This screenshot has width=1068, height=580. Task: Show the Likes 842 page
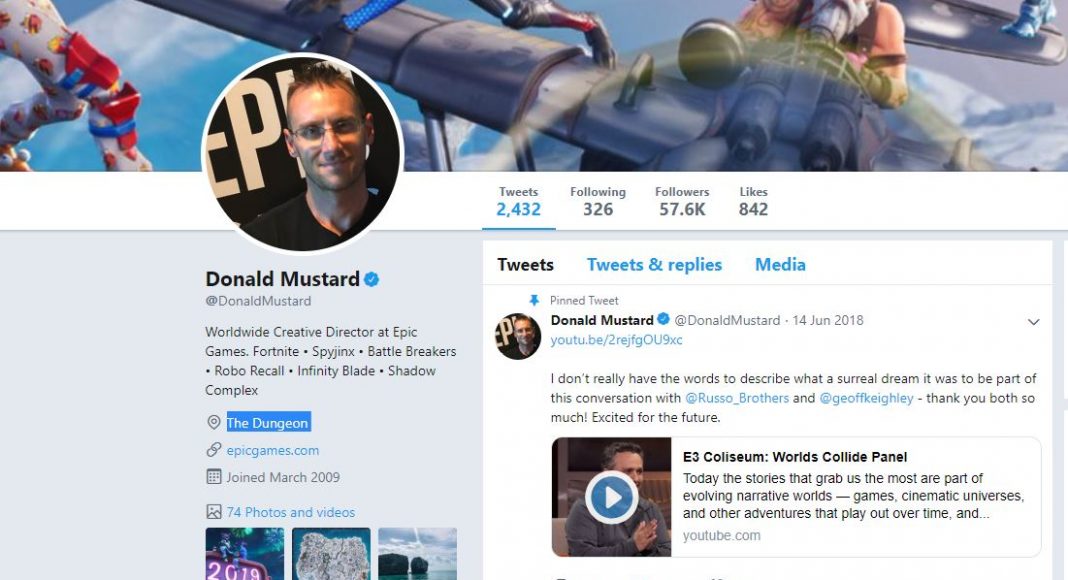(x=753, y=202)
